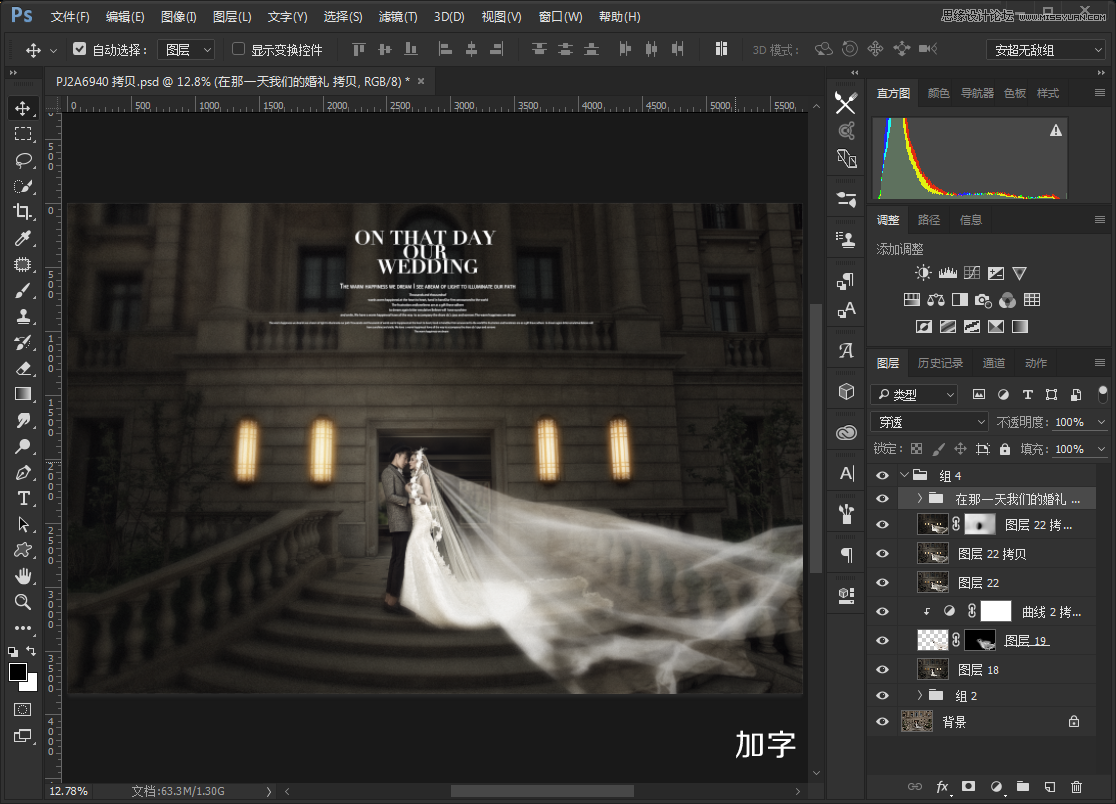Open the 滤镜(T) menu
1116x804 pixels.
tap(398, 17)
